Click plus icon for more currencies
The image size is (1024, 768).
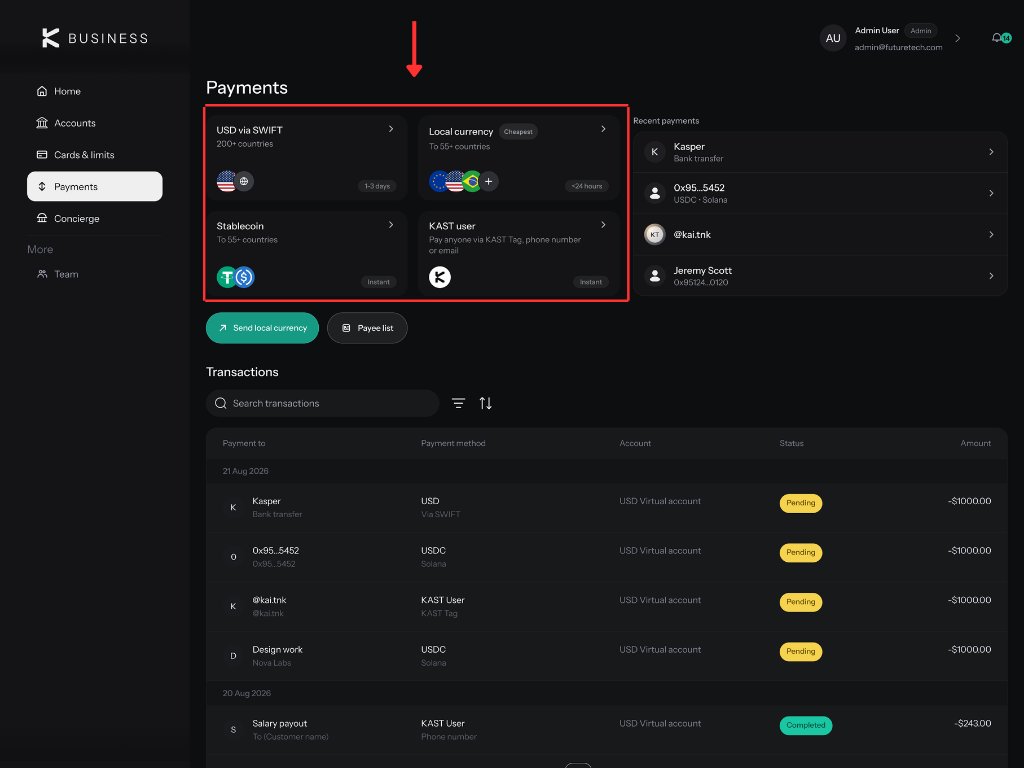click(488, 181)
